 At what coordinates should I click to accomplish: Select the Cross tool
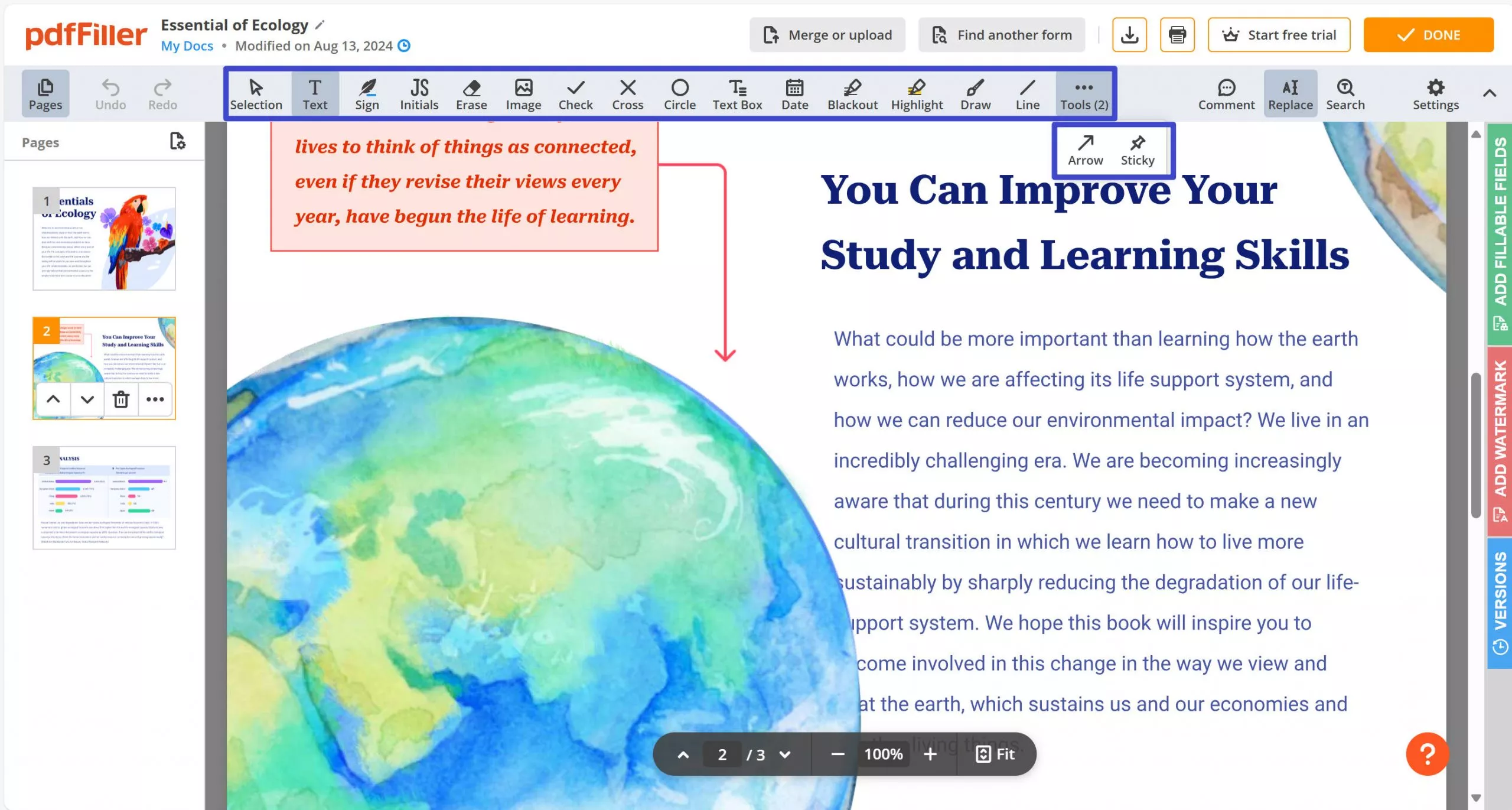coord(627,94)
